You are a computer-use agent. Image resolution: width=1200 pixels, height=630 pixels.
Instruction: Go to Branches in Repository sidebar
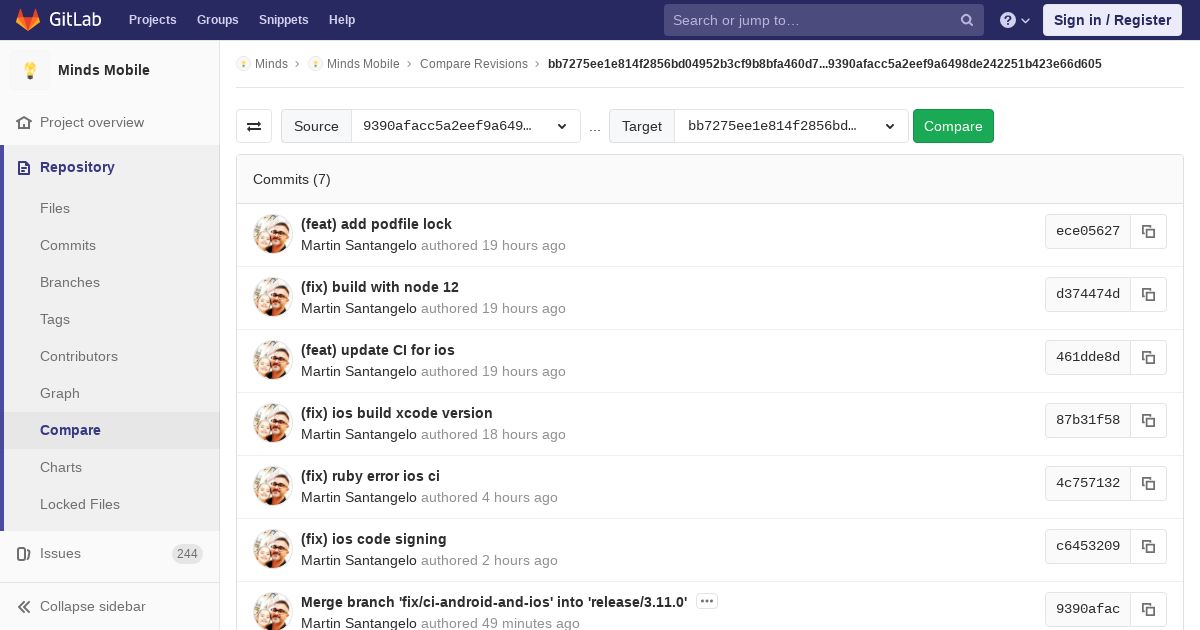click(70, 282)
